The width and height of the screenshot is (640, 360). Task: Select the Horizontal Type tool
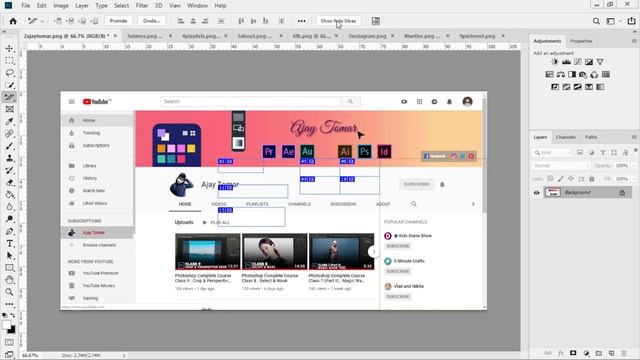pos(9,244)
